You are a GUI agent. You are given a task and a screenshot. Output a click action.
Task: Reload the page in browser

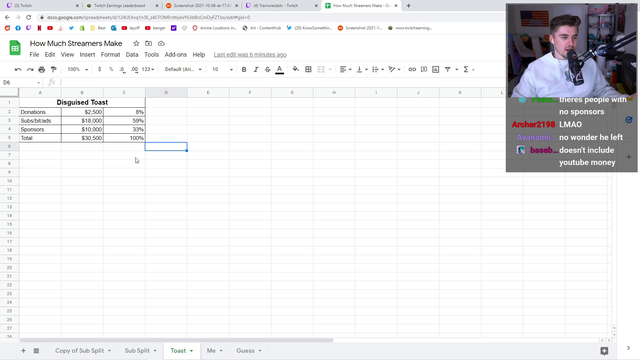click(x=29, y=17)
